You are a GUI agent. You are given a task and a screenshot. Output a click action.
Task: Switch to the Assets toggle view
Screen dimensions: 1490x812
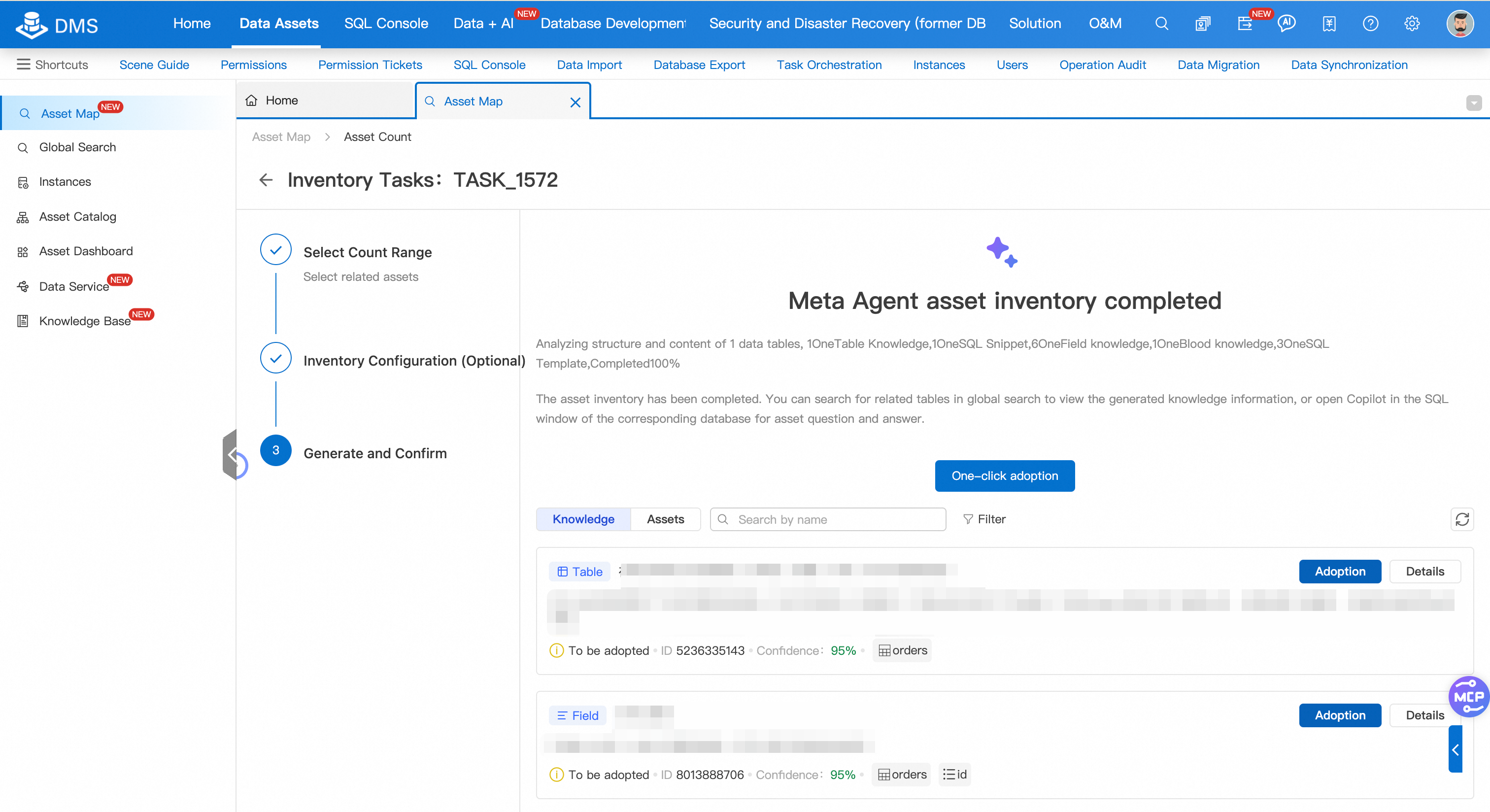[665, 519]
